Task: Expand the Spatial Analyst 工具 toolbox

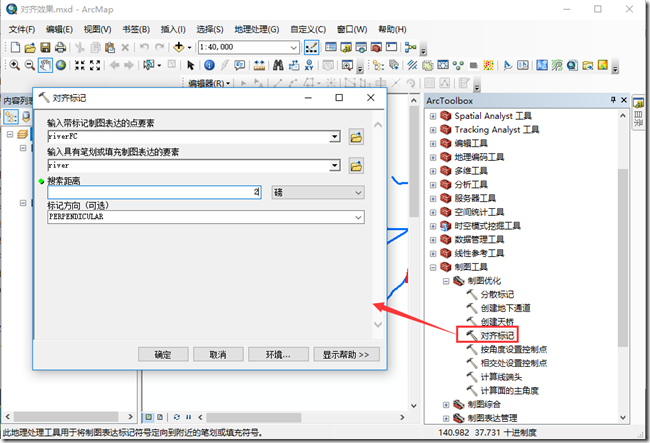Action: pyautogui.click(x=433, y=116)
